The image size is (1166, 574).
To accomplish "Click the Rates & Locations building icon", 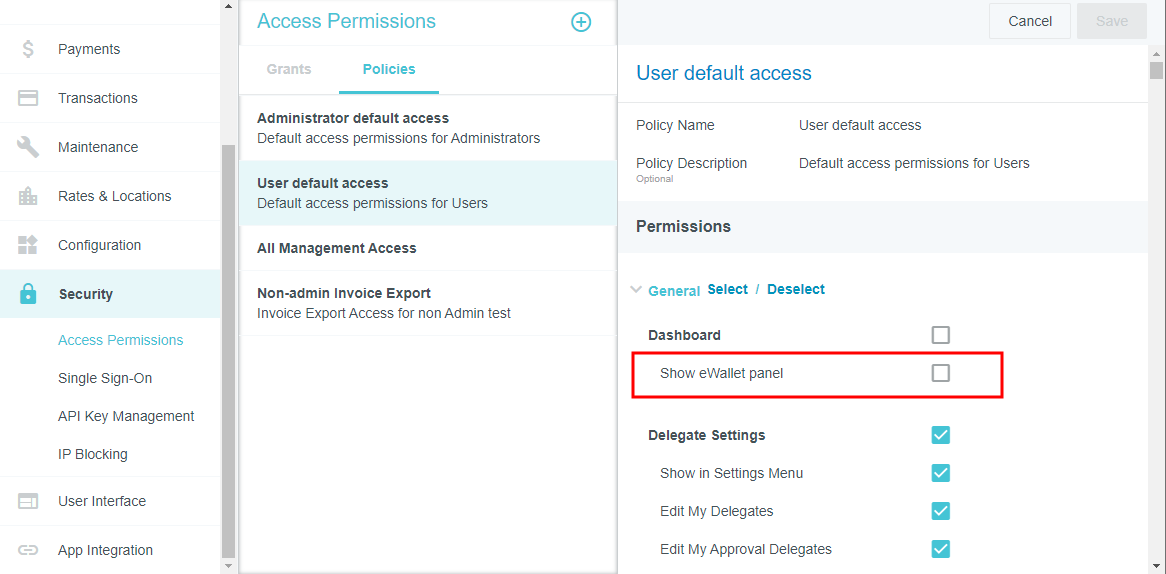I will (28, 196).
